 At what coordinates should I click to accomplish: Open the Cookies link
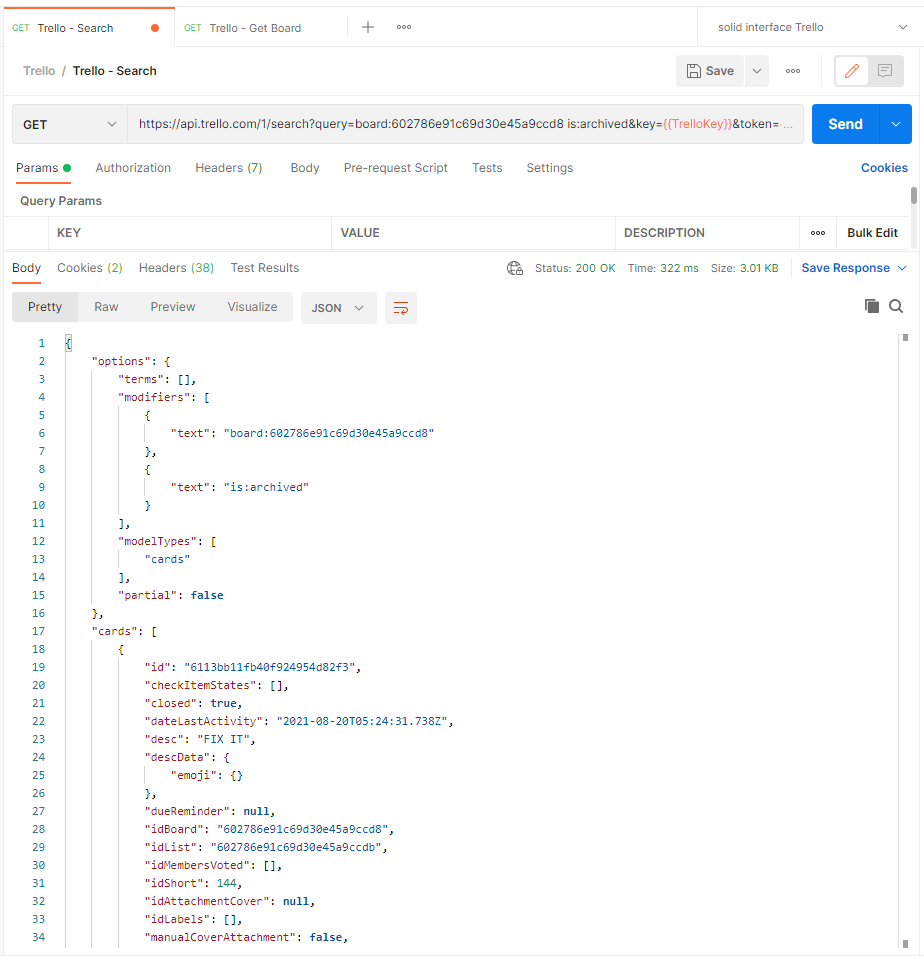click(884, 168)
